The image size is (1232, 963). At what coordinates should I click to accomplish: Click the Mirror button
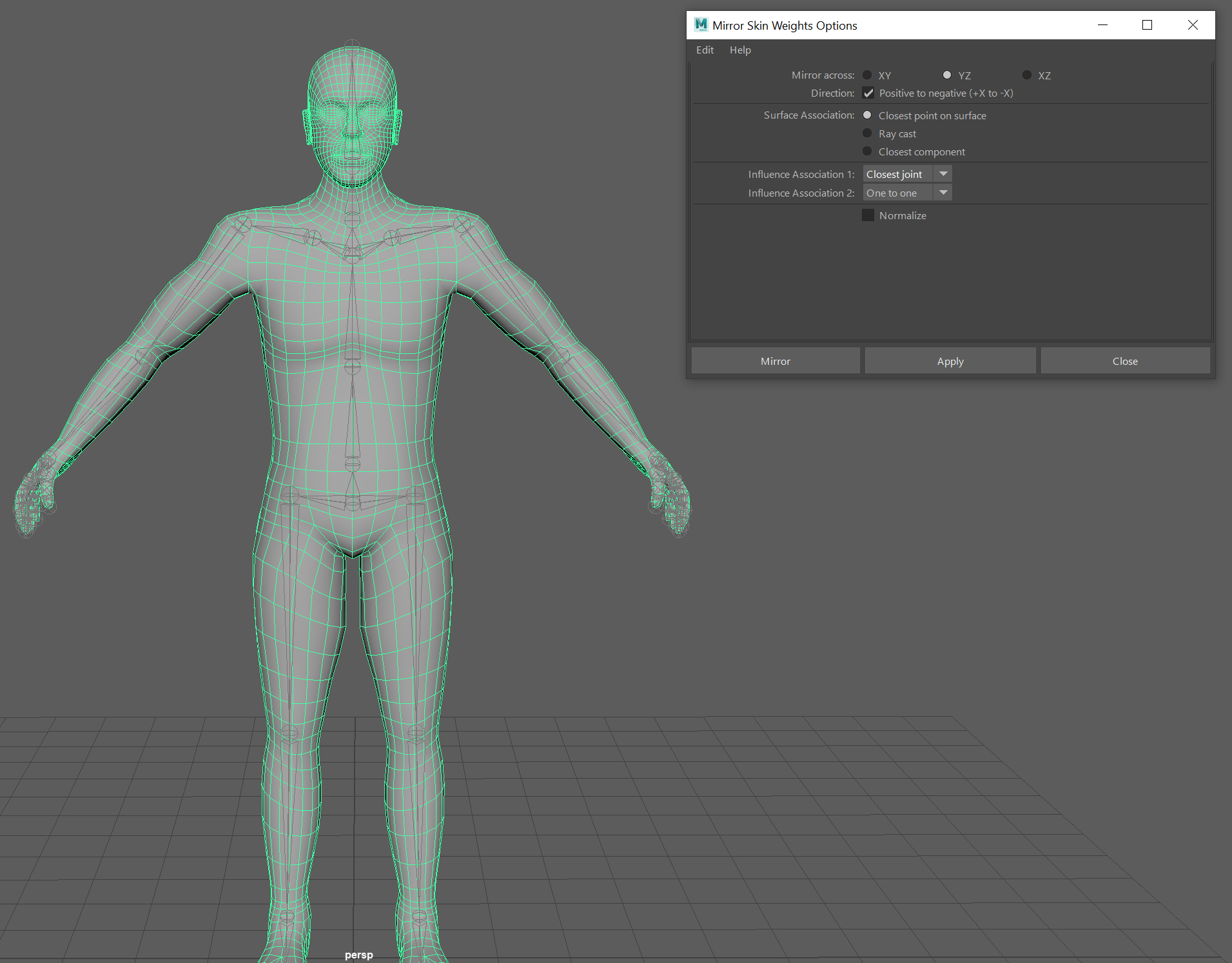click(775, 360)
